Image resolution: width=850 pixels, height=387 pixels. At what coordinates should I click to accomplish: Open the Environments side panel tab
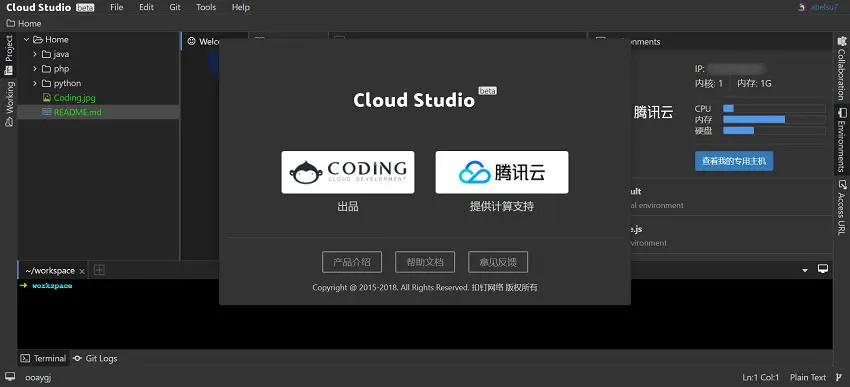click(x=841, y=139)
